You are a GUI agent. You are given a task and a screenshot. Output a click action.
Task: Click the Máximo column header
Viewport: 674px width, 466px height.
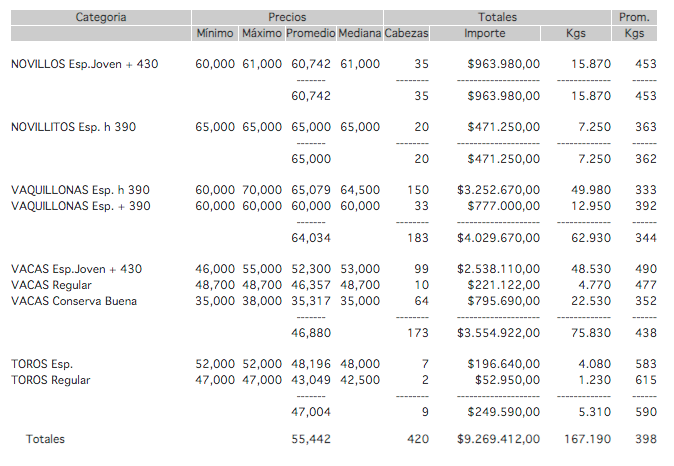(261, 33)
